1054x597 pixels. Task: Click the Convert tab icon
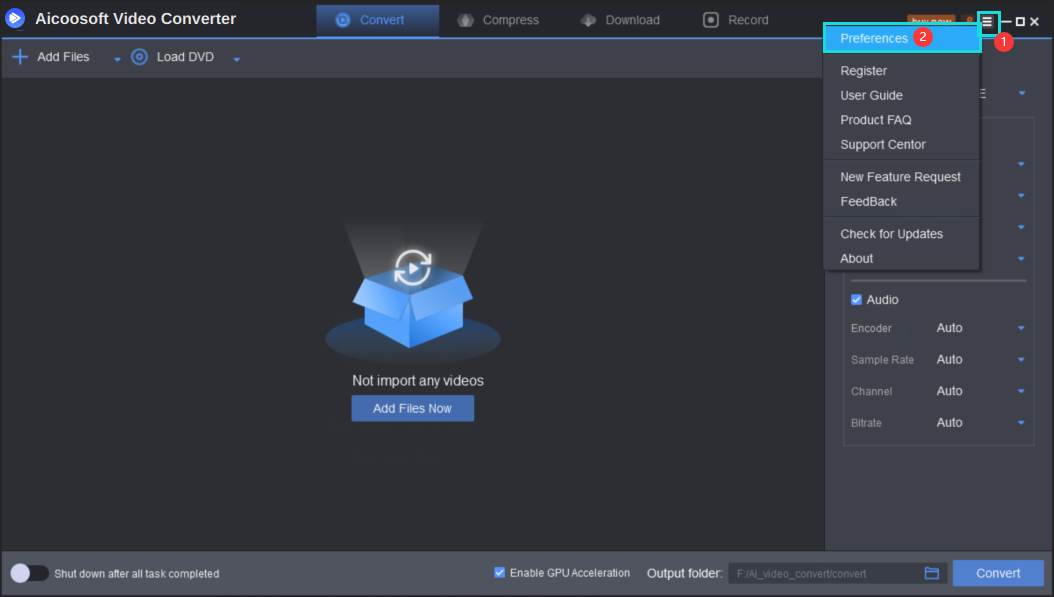(x=343, y=20)
